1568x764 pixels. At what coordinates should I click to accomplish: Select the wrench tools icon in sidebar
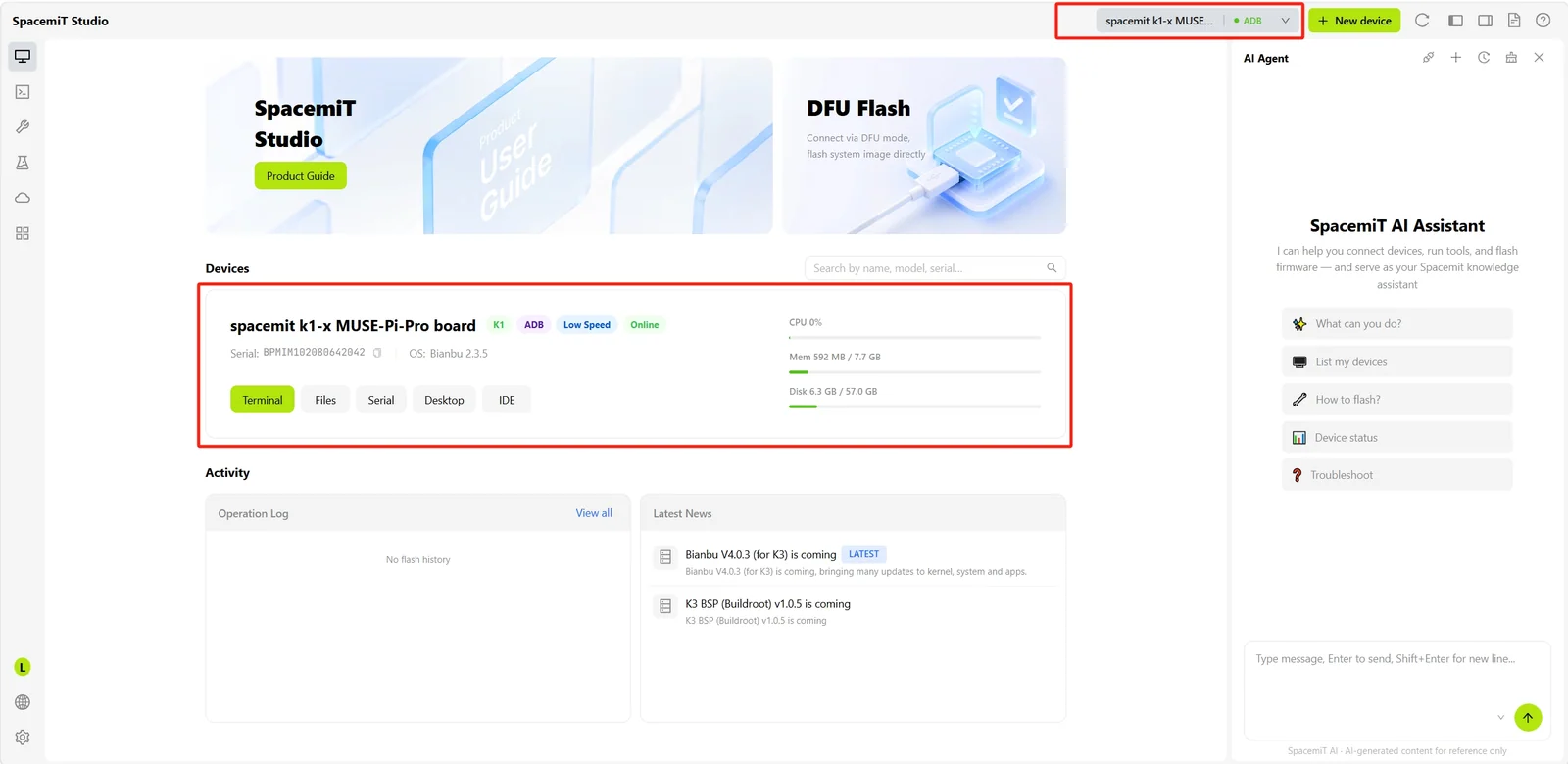pyautogui.click(x=23, y=127)
